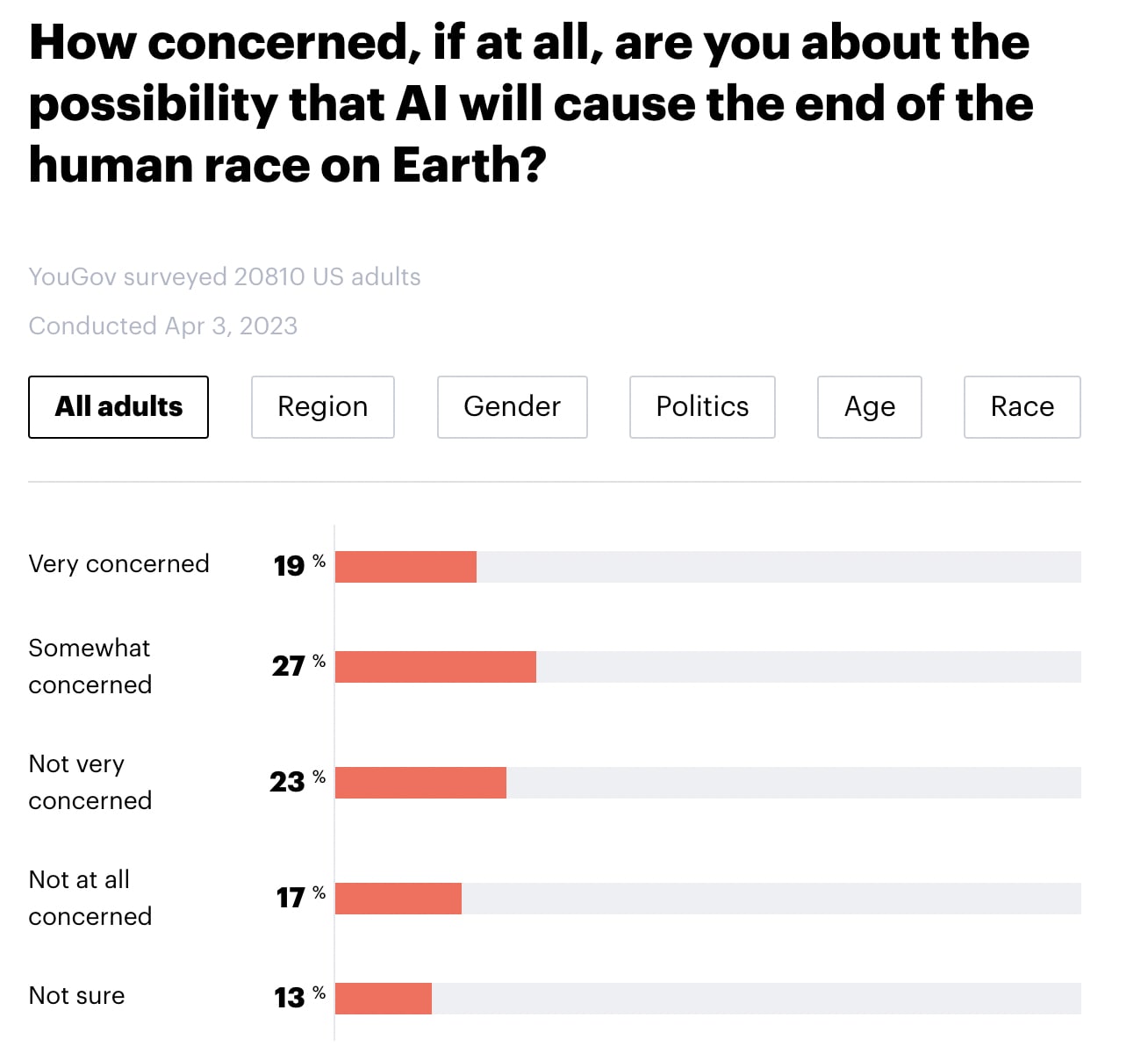
Task: Switch to the Region breakdown tab
Action: tap(323, 407)
